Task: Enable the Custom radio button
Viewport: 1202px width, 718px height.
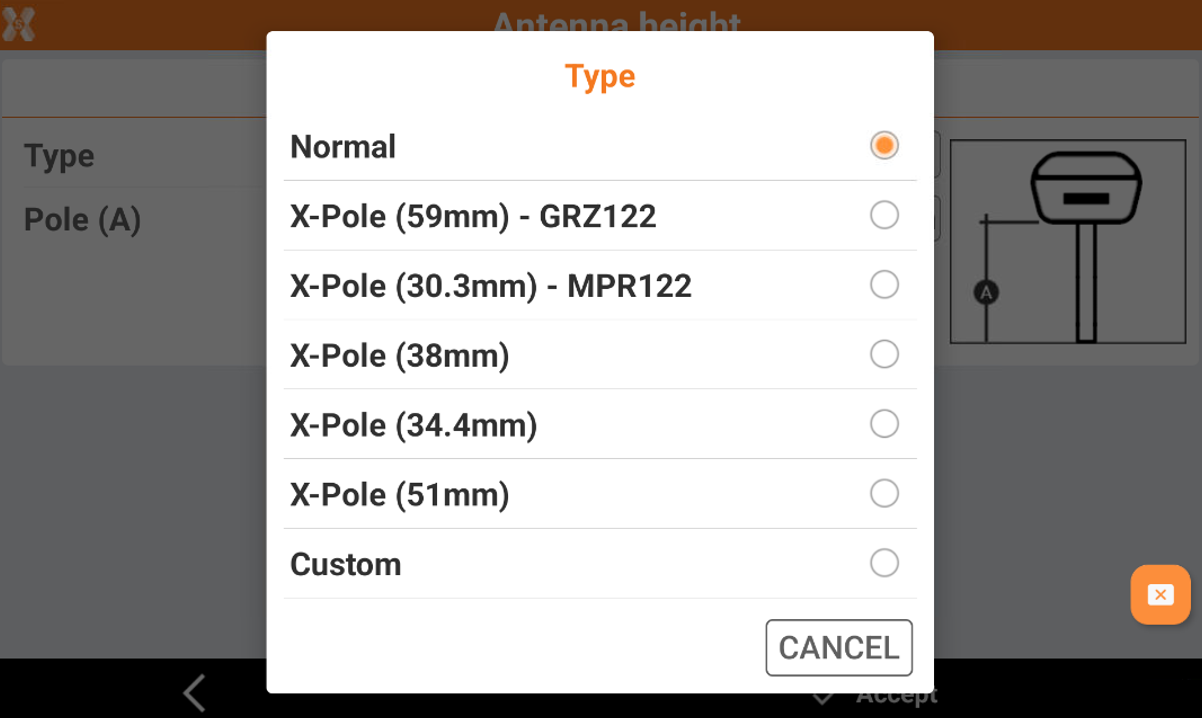Action: pos(884,564)
